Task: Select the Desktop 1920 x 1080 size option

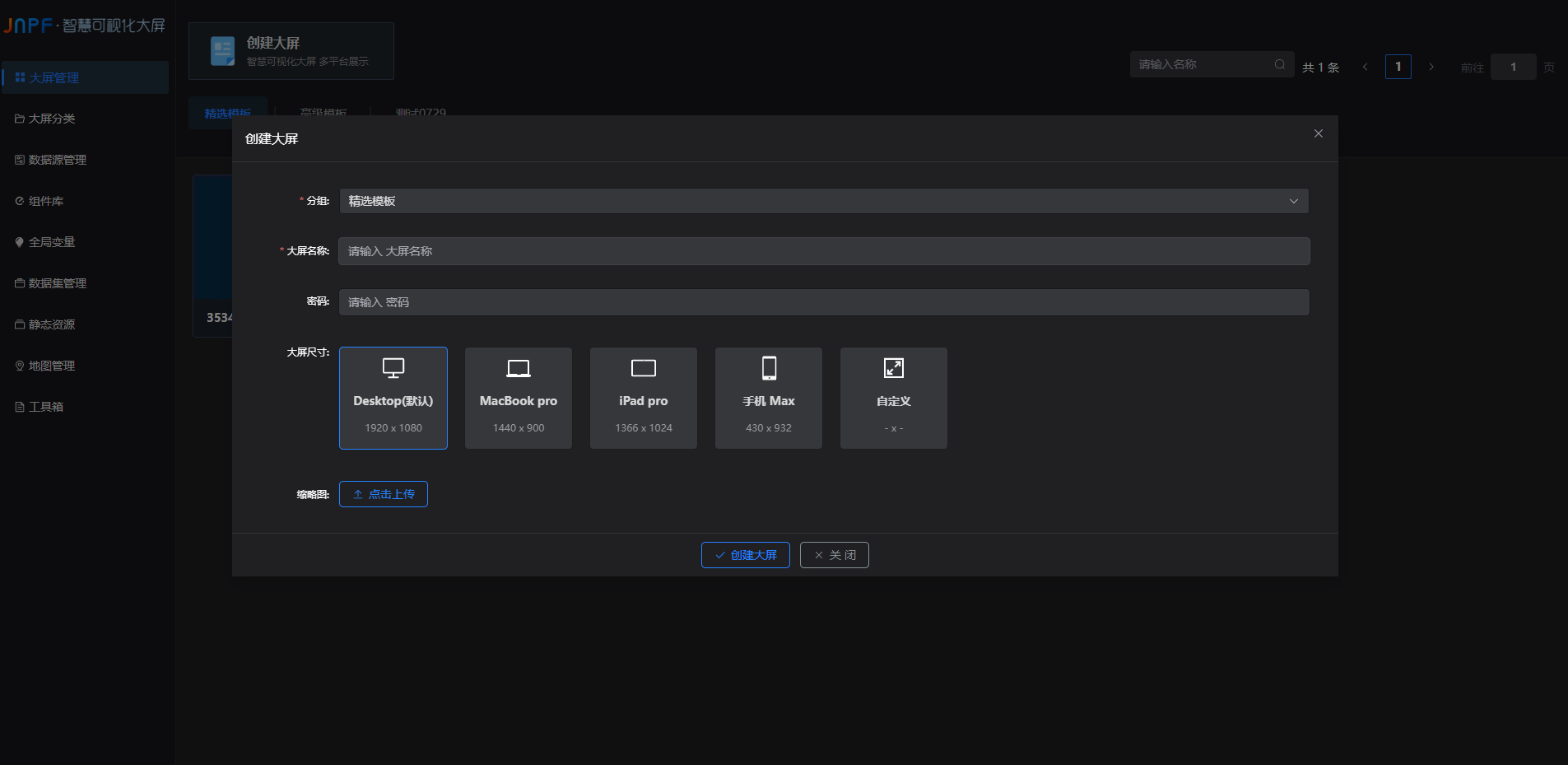Action: pyautogui.click(x=393, y=398)
